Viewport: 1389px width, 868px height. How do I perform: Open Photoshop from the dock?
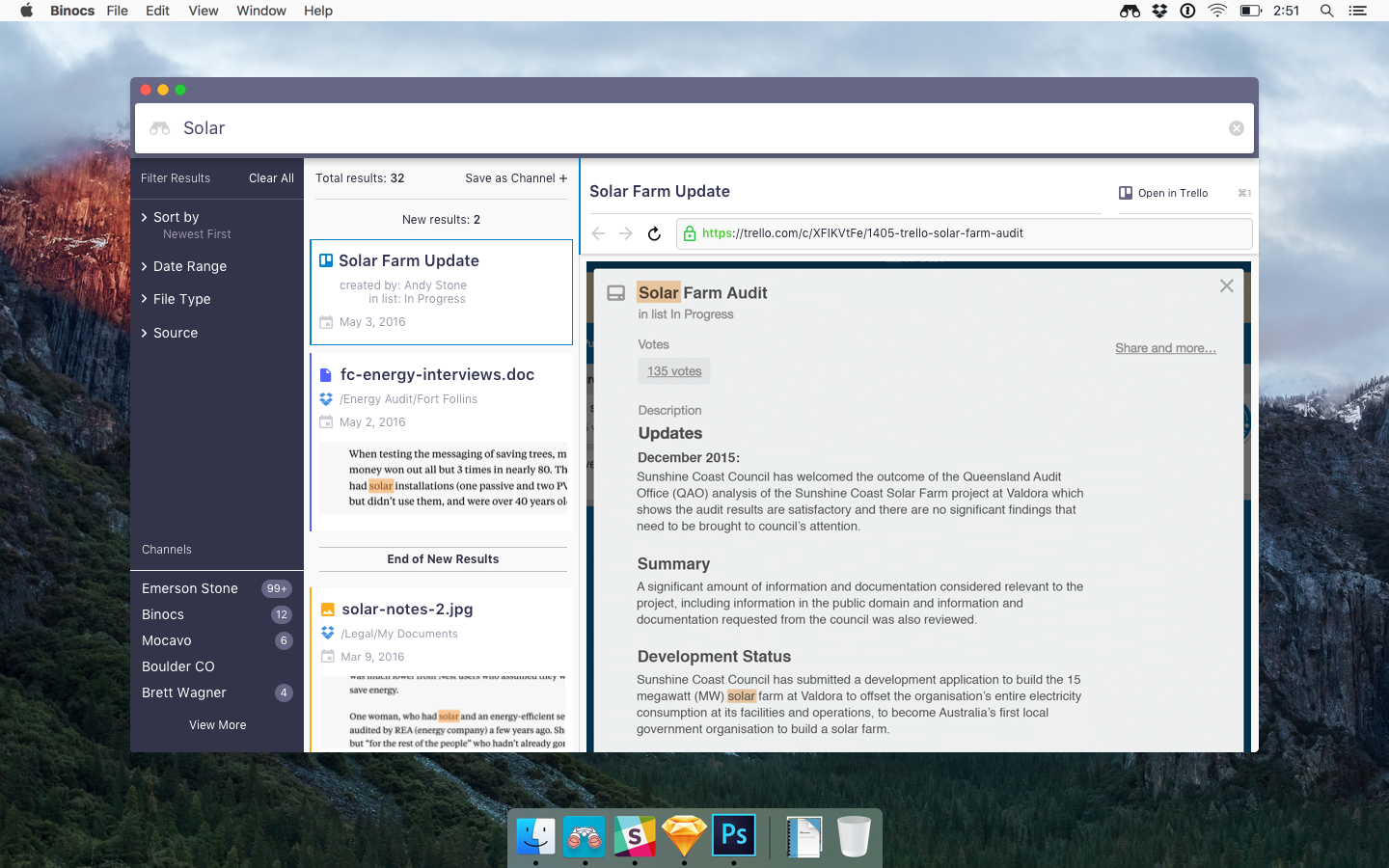coord(734,835)
